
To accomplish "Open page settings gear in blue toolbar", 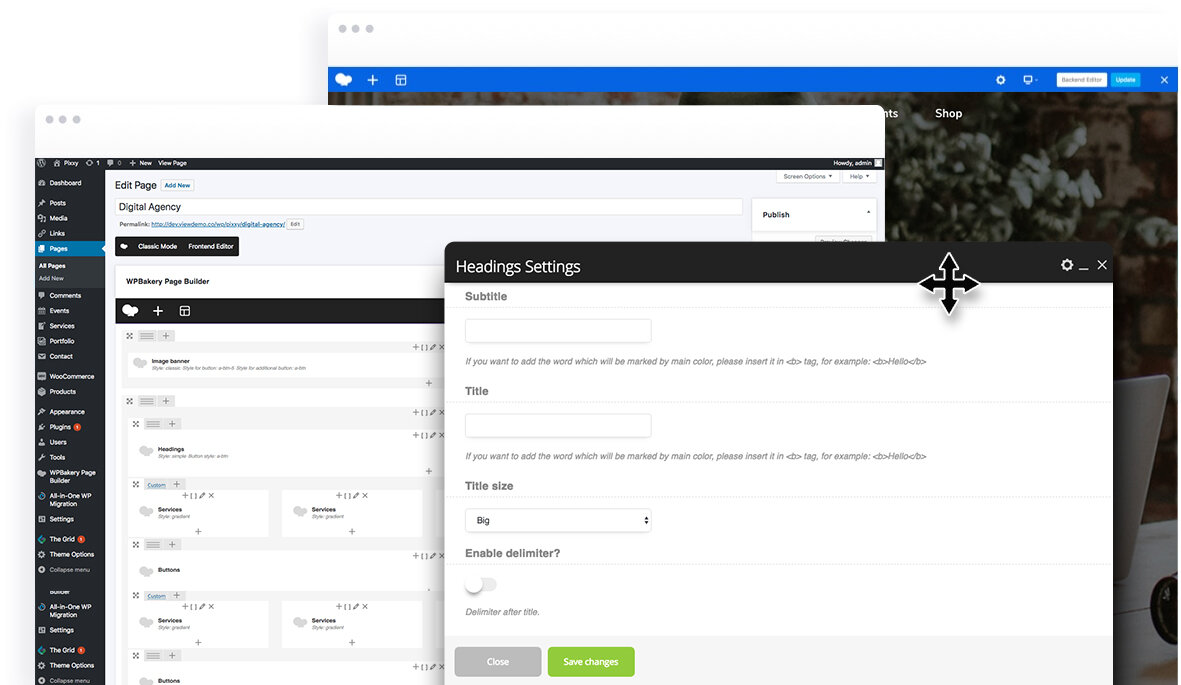I will (1000, 80).
